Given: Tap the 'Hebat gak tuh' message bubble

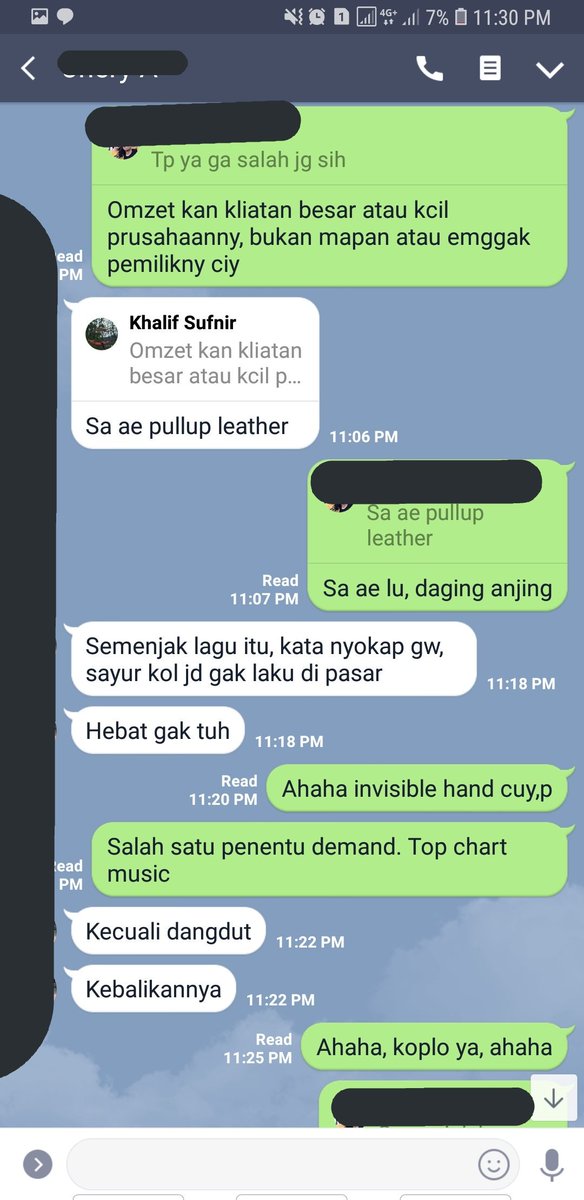Looking at the screenshot, I should [157, 731].
